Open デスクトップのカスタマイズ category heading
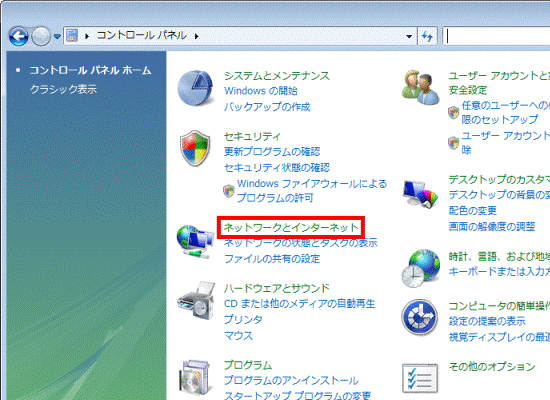This screenshot has width=550, height=400. coord(499,180)
